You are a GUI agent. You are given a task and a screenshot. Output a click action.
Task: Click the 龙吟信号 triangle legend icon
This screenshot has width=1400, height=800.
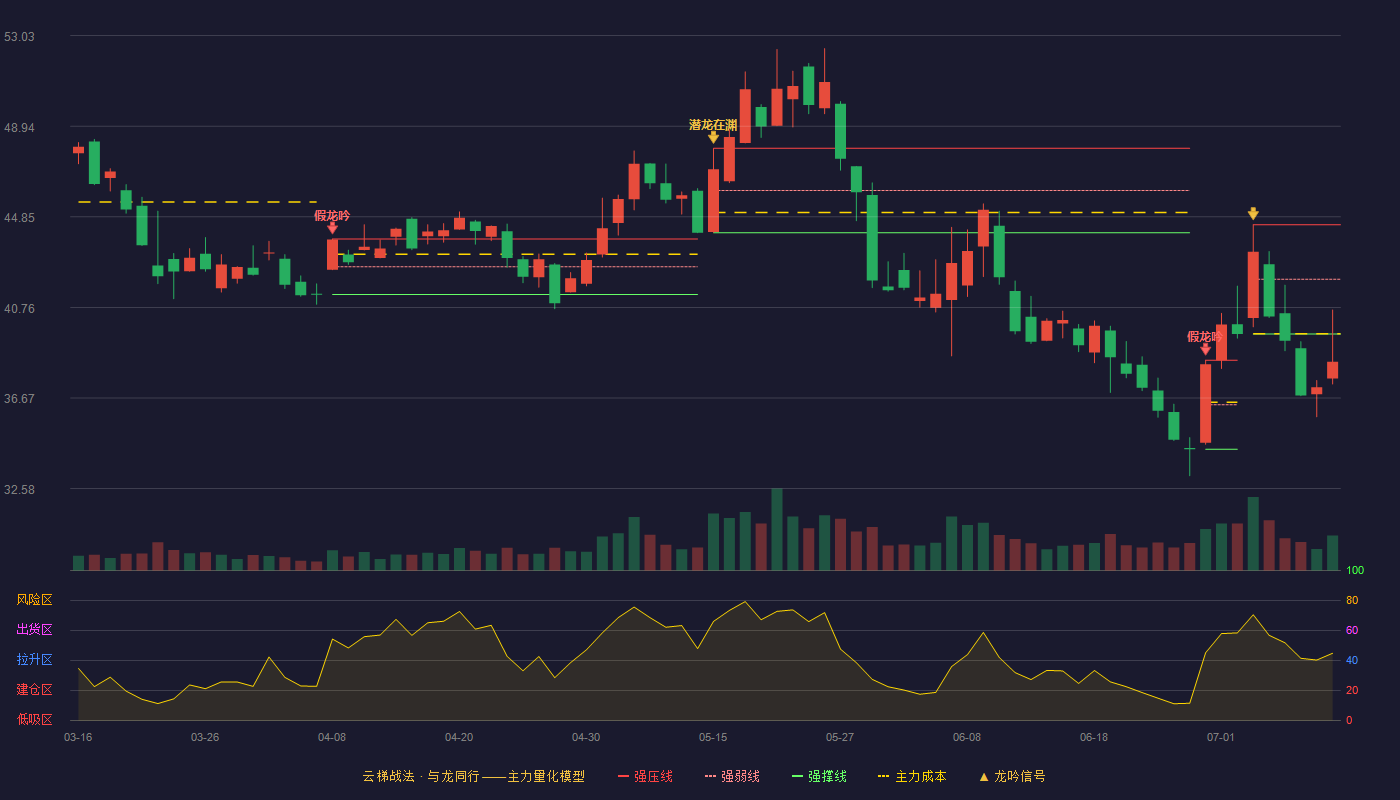pyautogui.click(x=984, y=776)
